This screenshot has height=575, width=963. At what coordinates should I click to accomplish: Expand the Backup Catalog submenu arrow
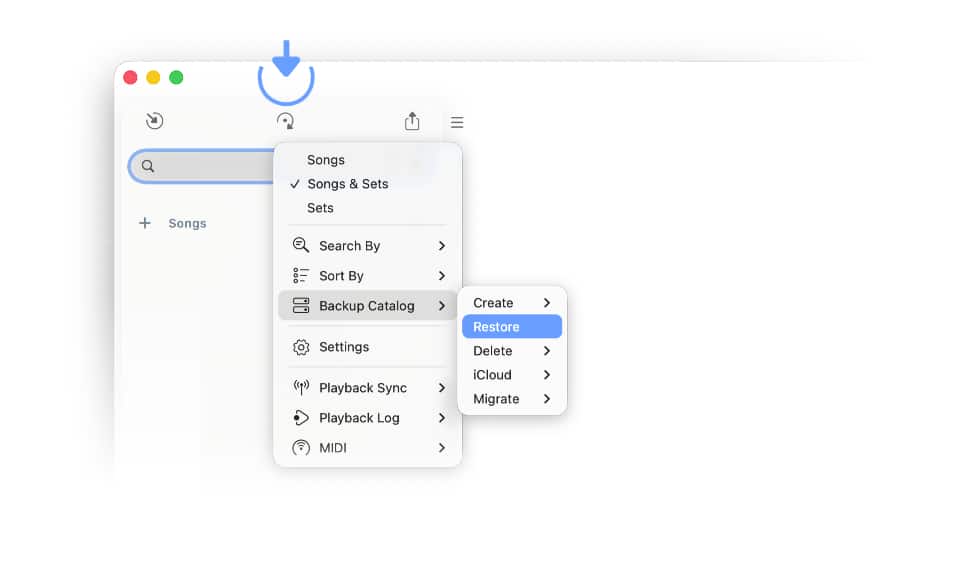click(442, 306)
